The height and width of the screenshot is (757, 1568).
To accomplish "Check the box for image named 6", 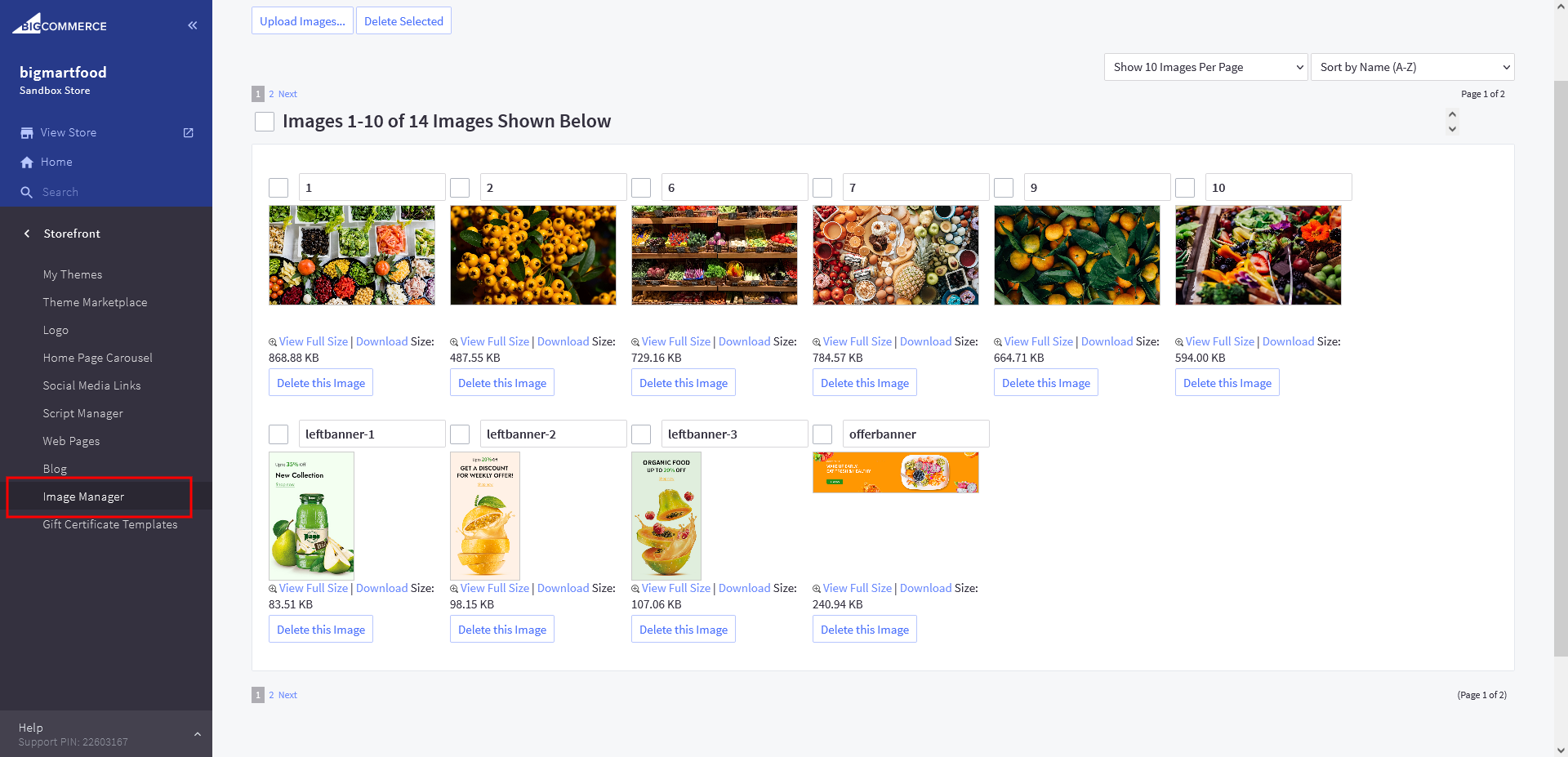I will [x=641, y=188].
